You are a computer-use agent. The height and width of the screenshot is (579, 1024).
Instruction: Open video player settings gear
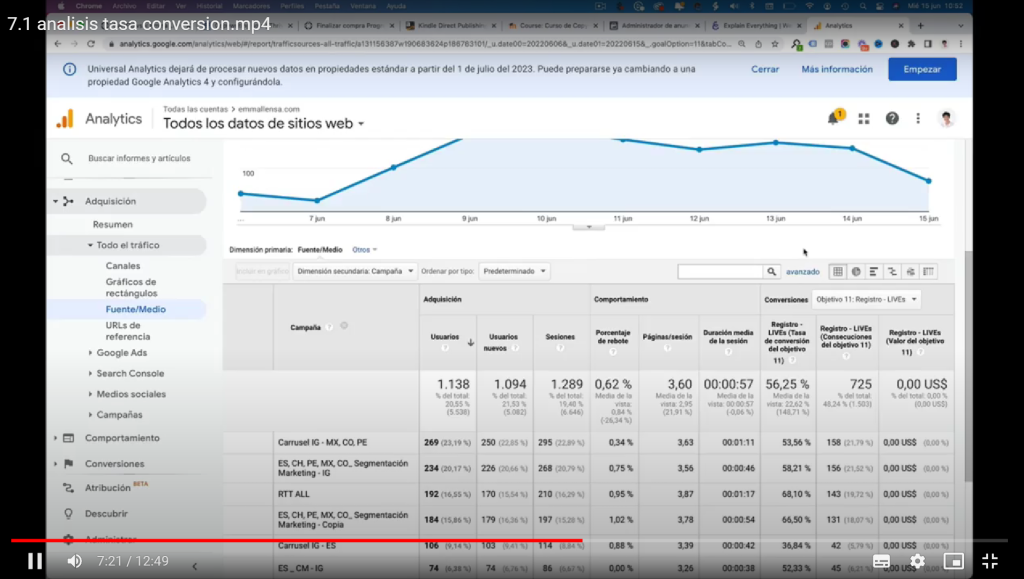click(918, 561)
